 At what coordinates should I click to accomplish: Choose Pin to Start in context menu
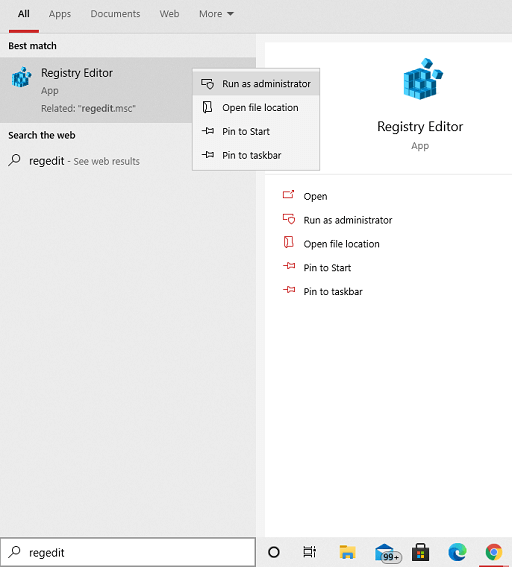tap(256, 131)
